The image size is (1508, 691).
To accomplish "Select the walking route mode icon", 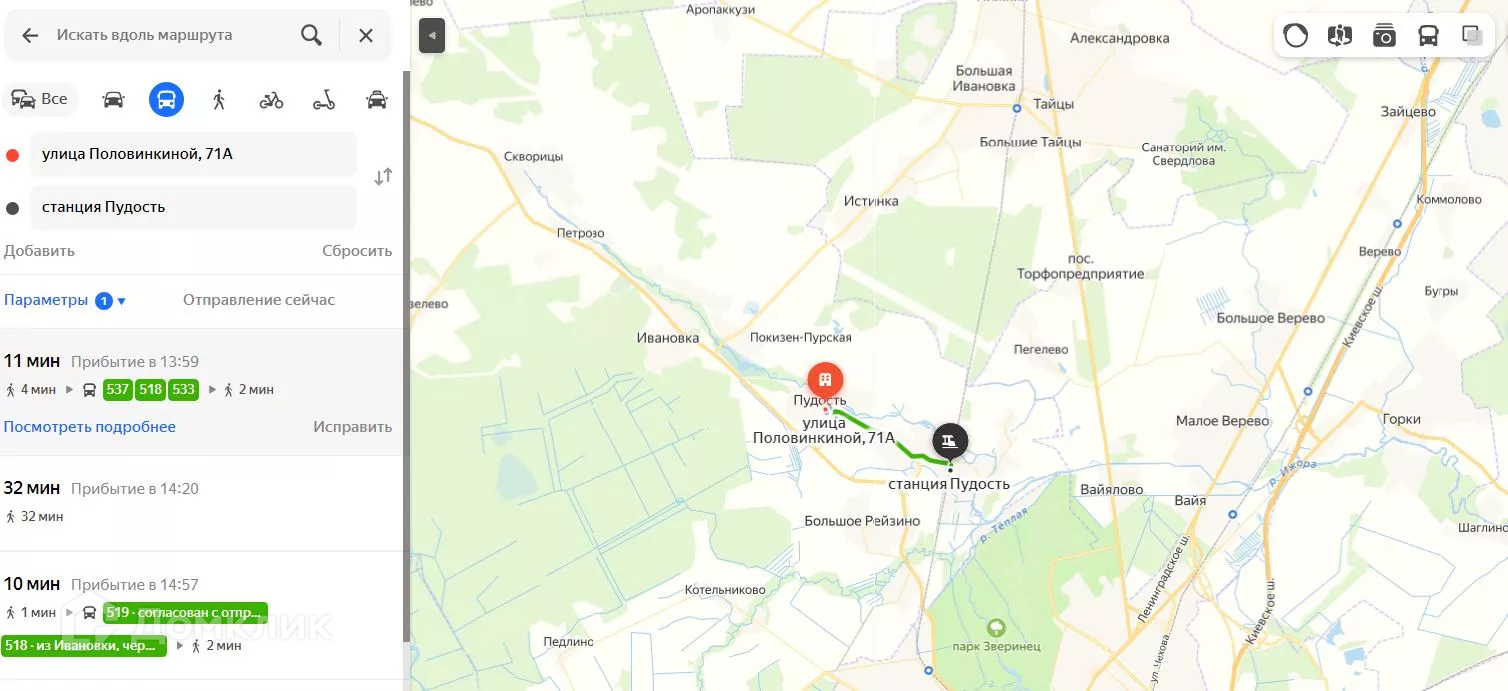I will 219,99.
